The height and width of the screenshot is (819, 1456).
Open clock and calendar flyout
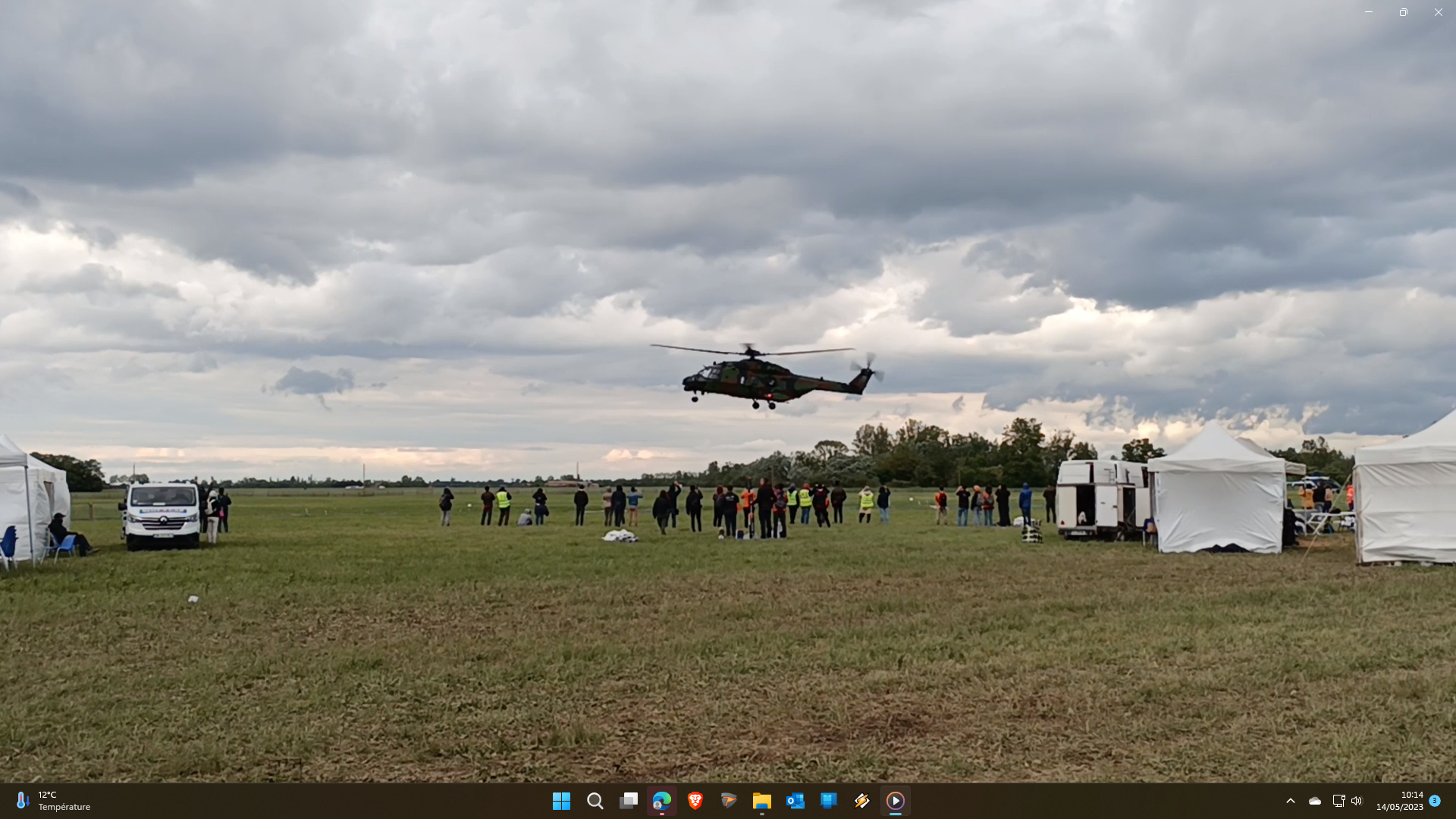tap(1400, 801)
